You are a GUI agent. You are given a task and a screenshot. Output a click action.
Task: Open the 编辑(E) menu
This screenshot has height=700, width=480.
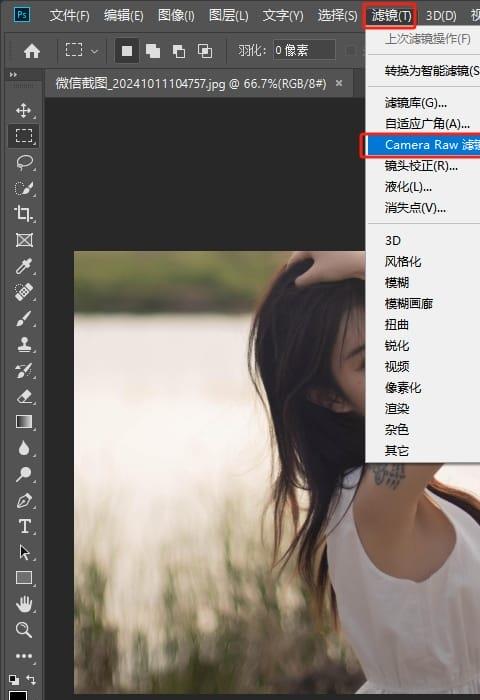tap(124, 16)
